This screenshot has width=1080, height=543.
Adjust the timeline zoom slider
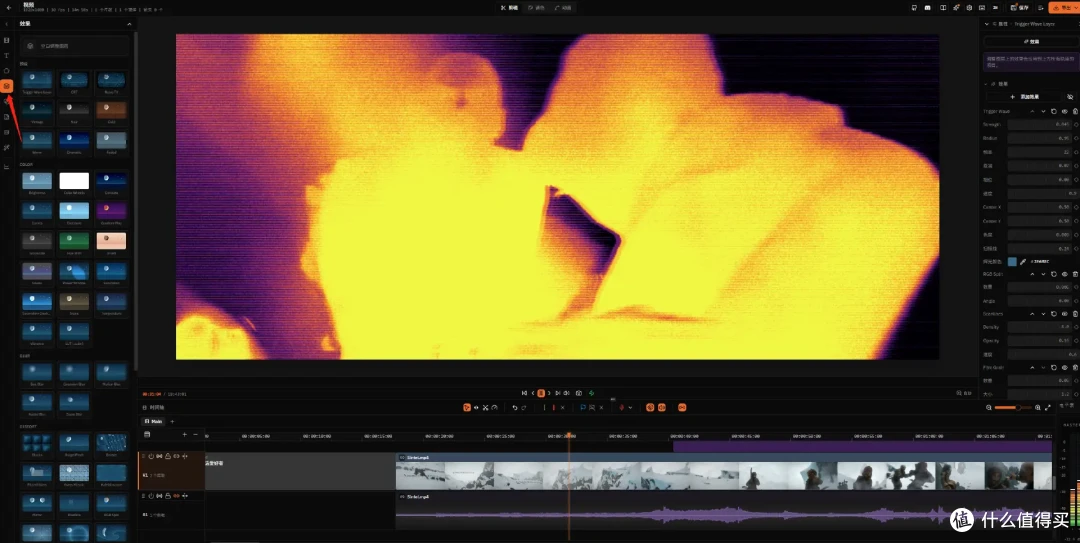click(x=1013, y=407)
